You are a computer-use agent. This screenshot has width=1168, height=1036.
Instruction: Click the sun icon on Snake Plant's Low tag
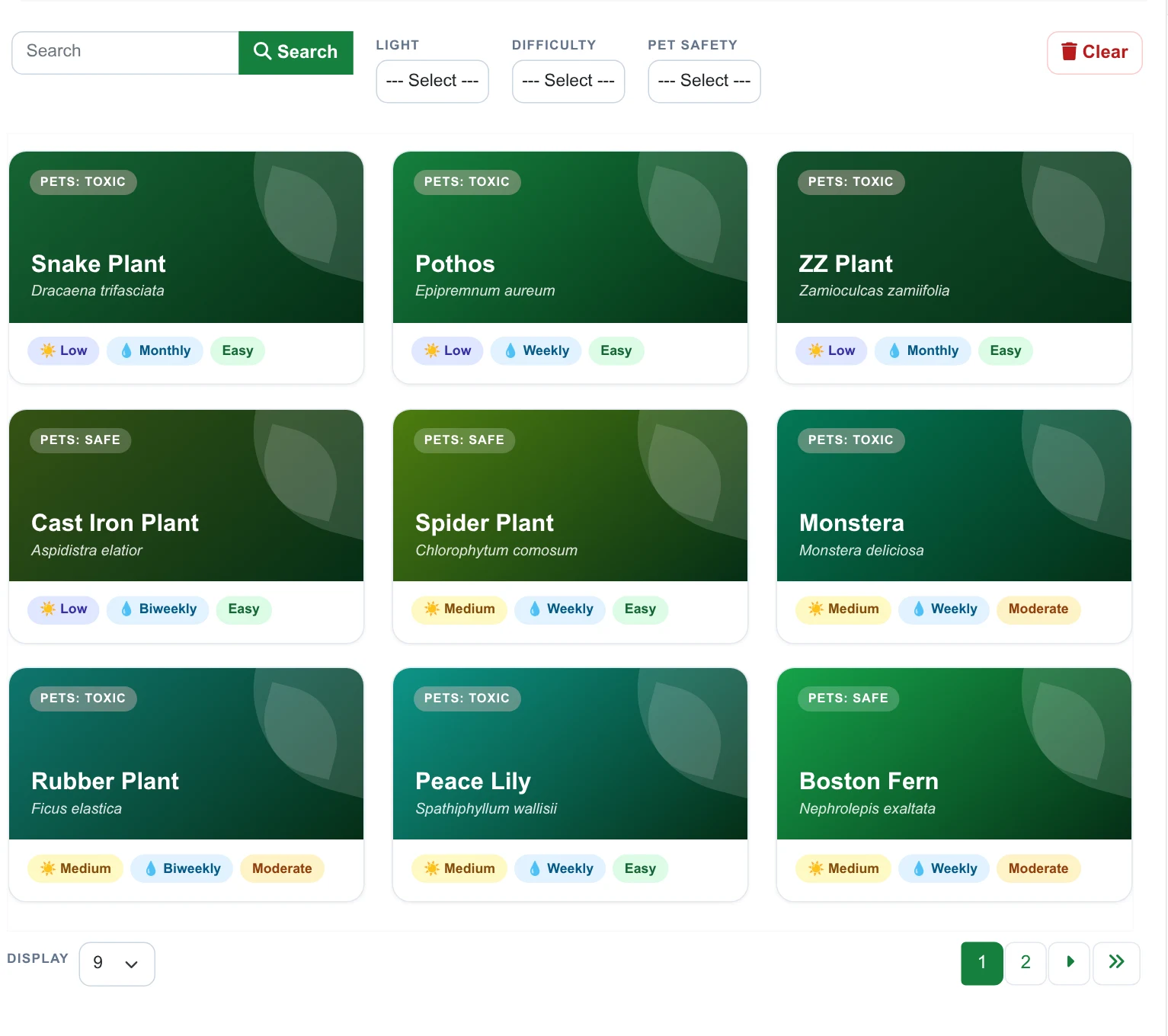pyautogui.click(x=48, y=350)
